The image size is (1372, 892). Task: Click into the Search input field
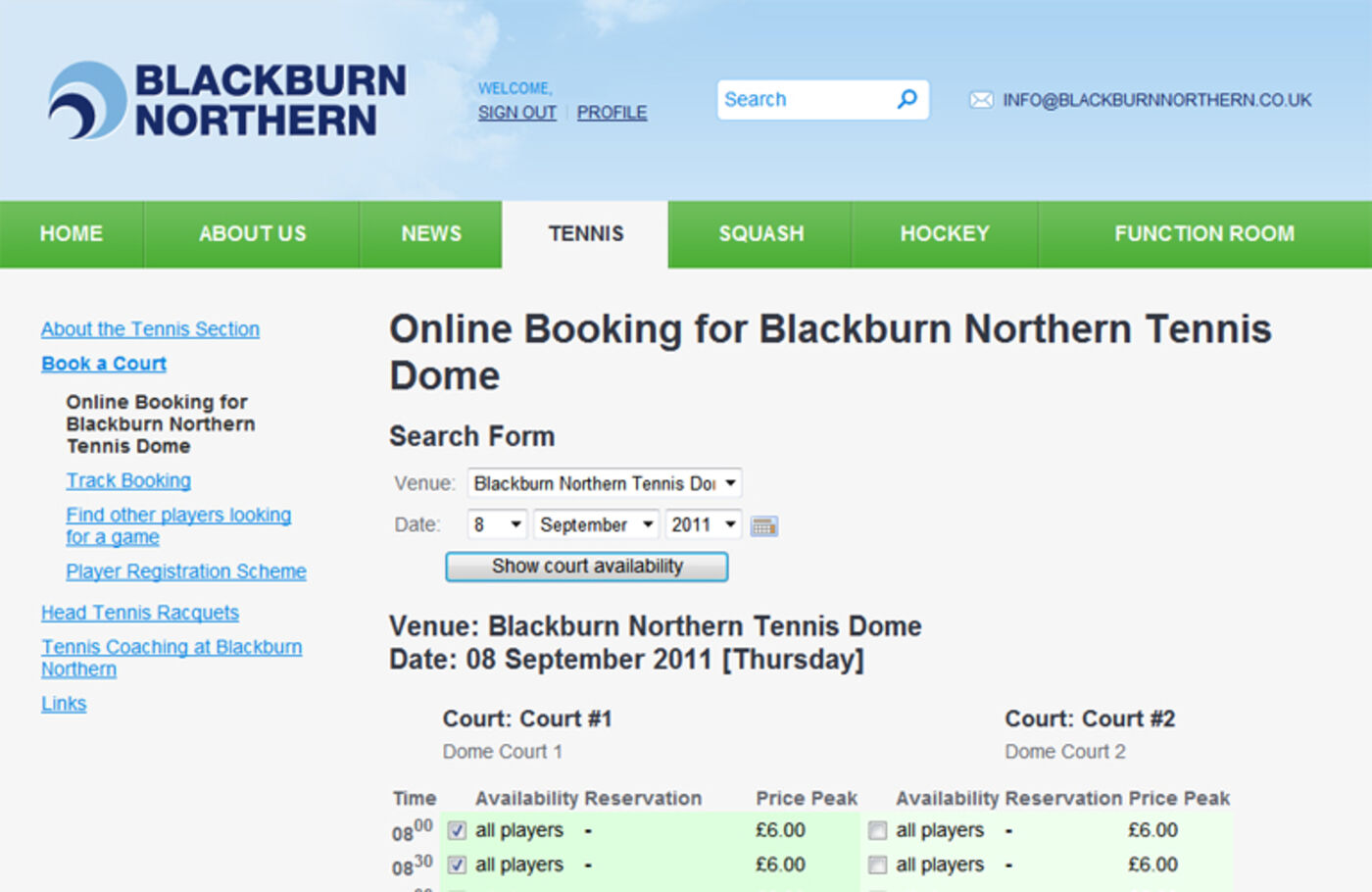tap(804, 100)
